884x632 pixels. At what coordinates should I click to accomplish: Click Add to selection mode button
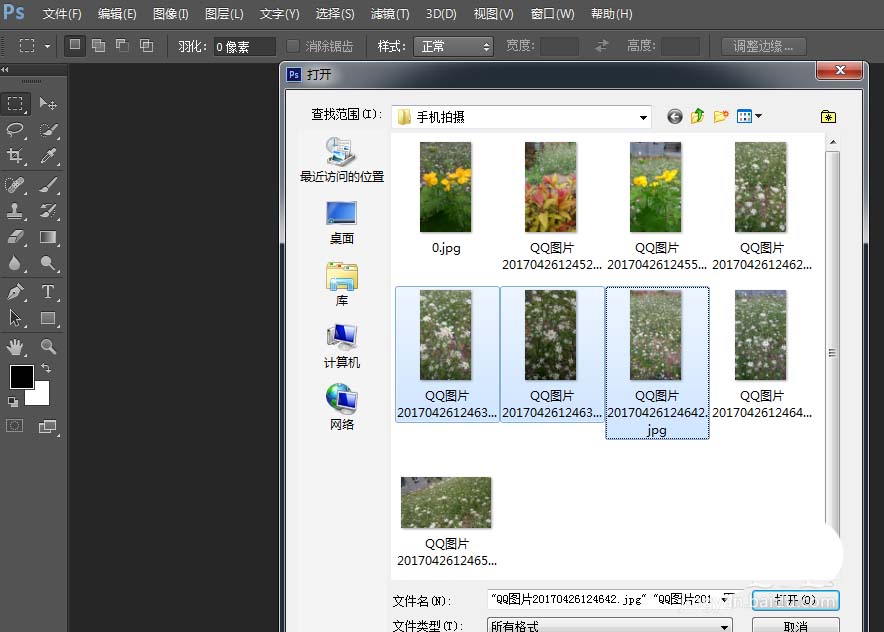99,45
